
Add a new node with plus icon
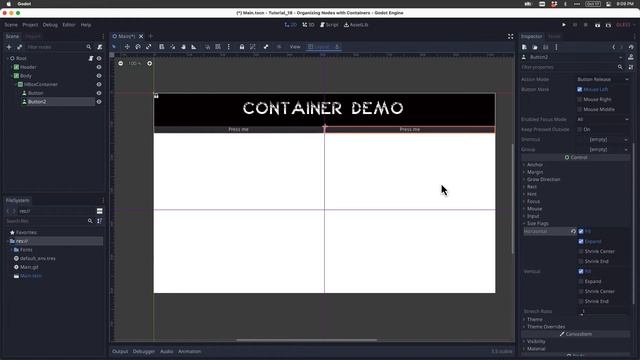tap(9, 47)
